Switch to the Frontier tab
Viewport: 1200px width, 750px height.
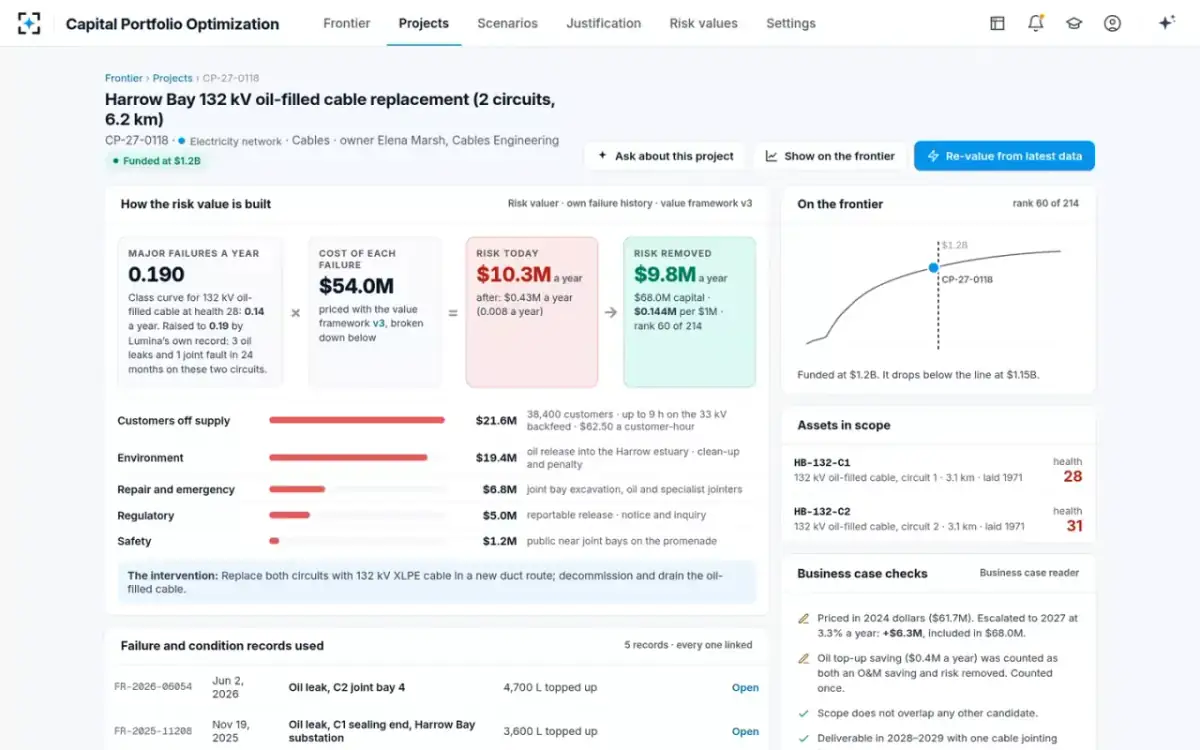click(347, 23)
